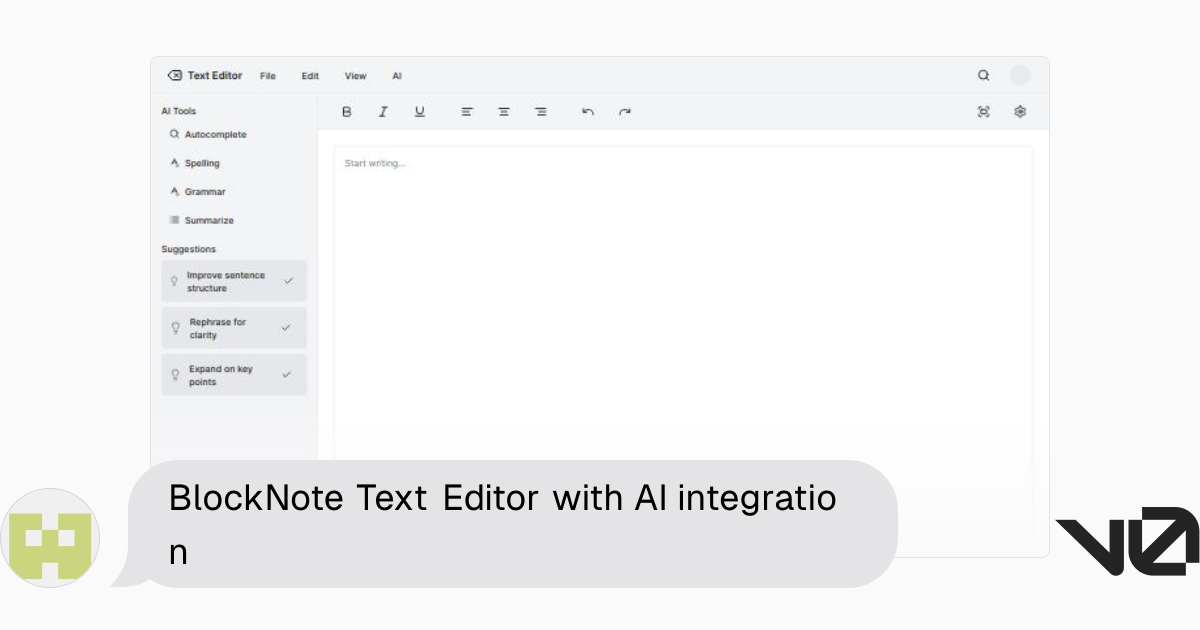Image resolution: width=1200 pixels, height=630 pixels.
Task: Accept 'Rephrase for clarity' with its checkmark
Action: pyautogui.click(x=286, y=328)
